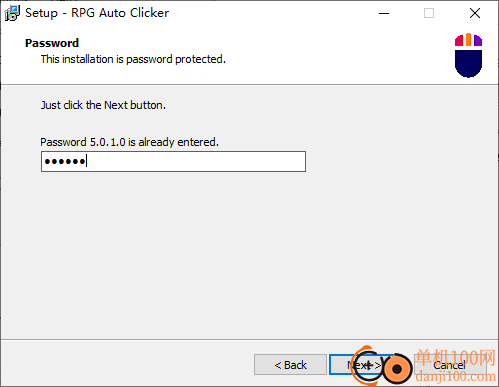Screen dimensions: 499x387
Task: Click 'This installation is password protected' text
Action: 133,59
